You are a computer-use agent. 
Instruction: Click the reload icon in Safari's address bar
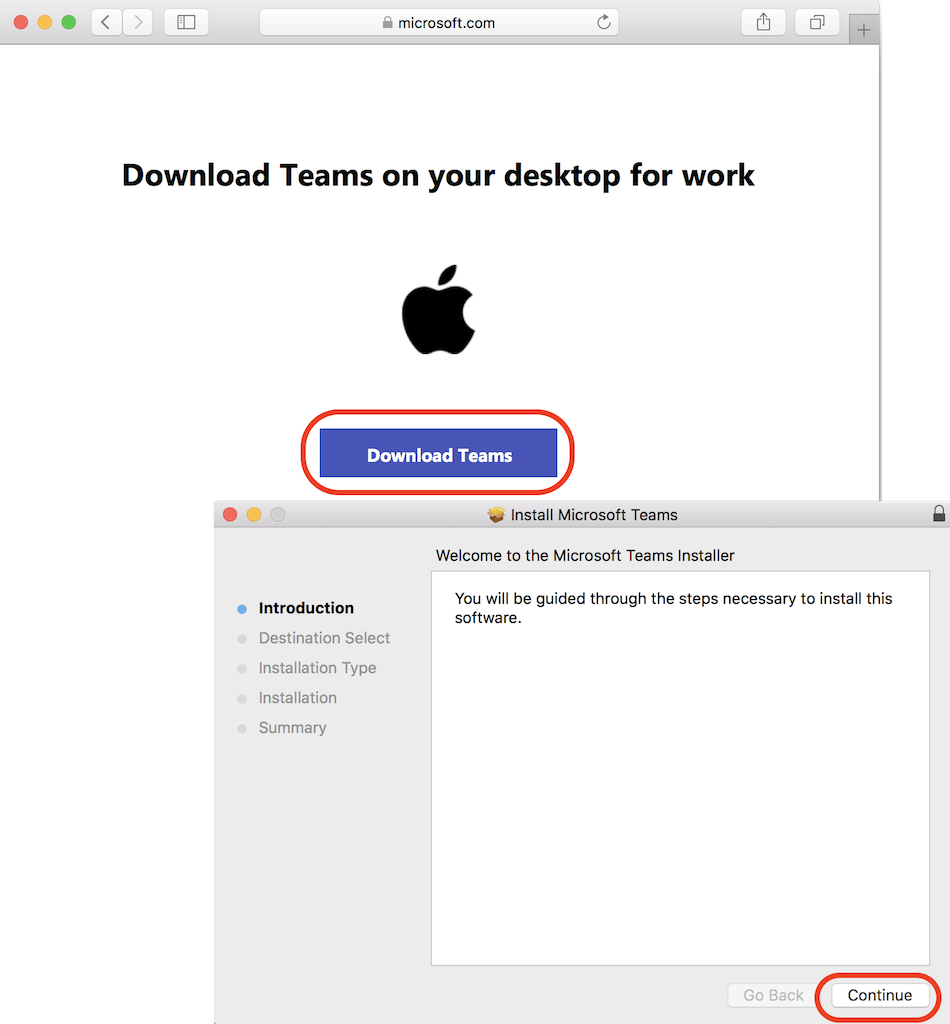pyautogui.click(x=604, y=22)
